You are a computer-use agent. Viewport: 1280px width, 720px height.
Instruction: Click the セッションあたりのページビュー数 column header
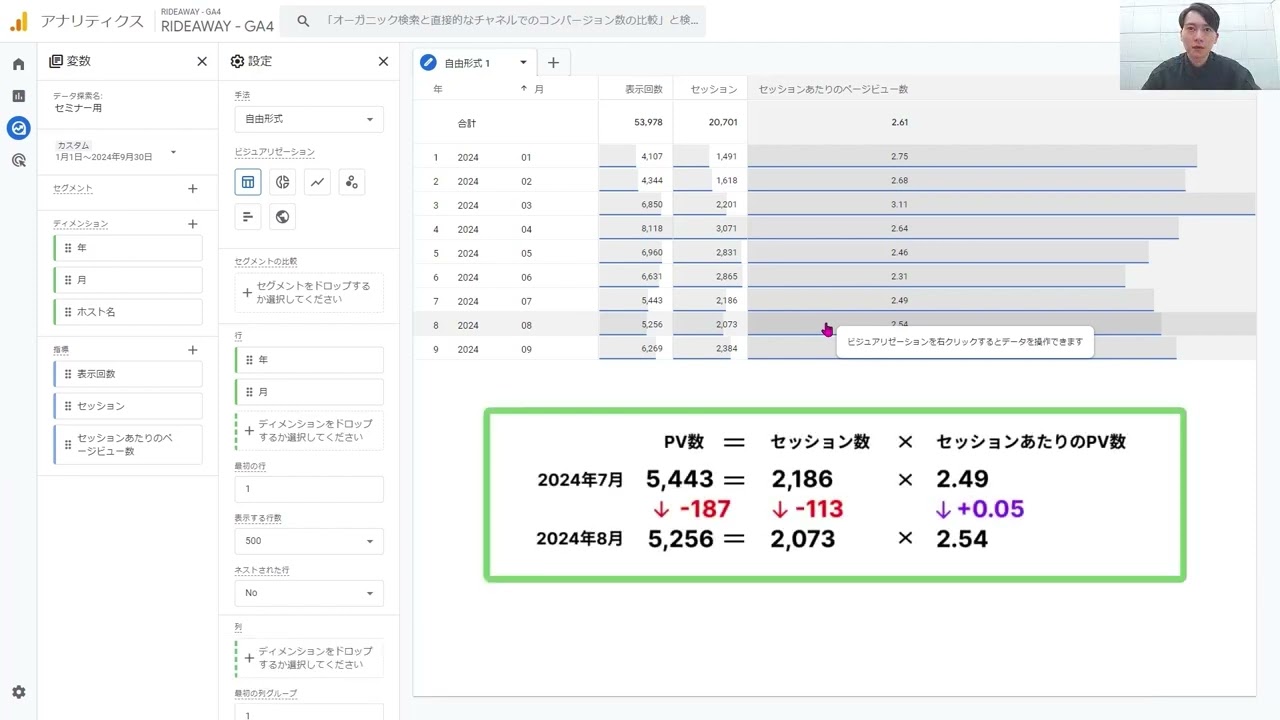833,89
